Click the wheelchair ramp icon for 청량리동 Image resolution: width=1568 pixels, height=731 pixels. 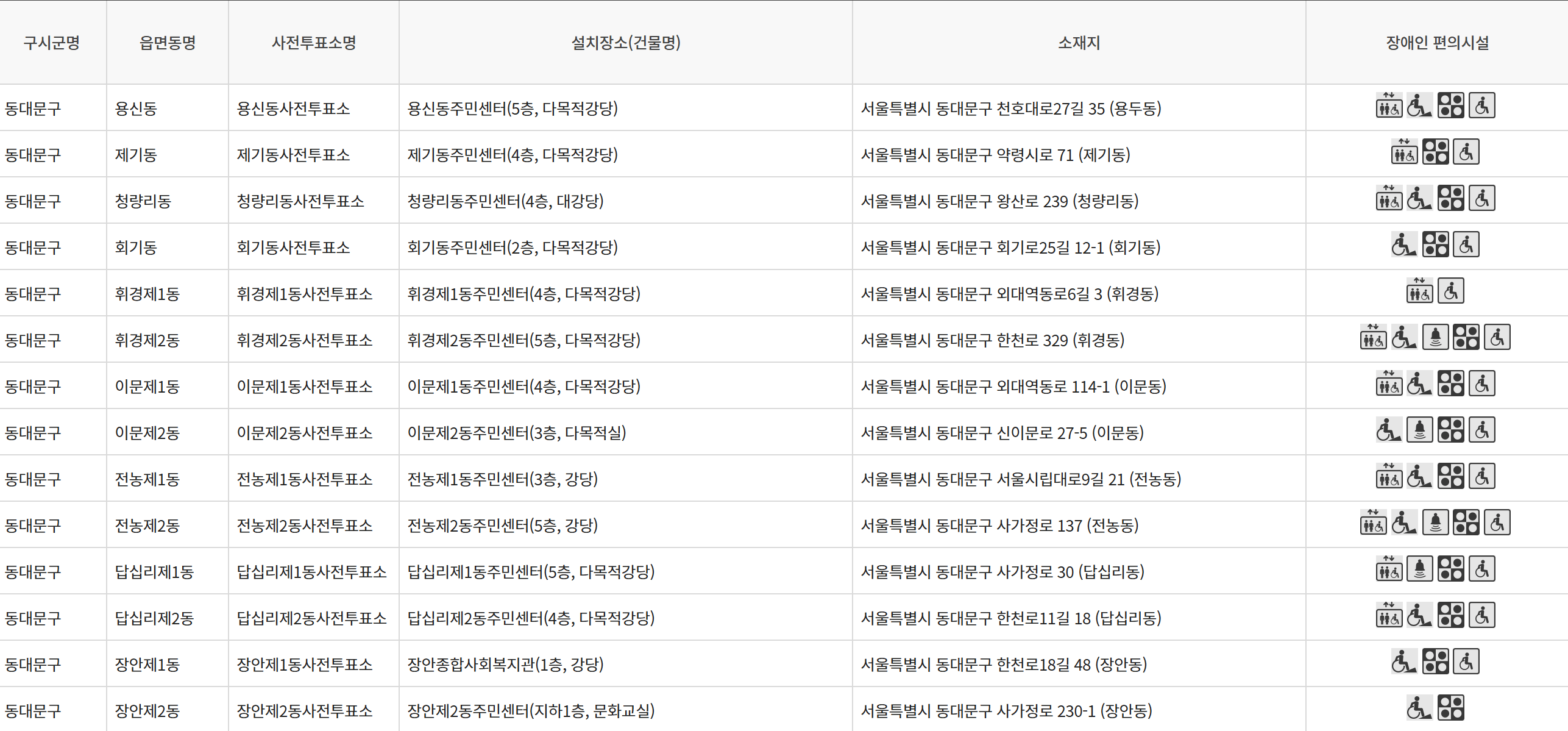[x=1419, y=199]
